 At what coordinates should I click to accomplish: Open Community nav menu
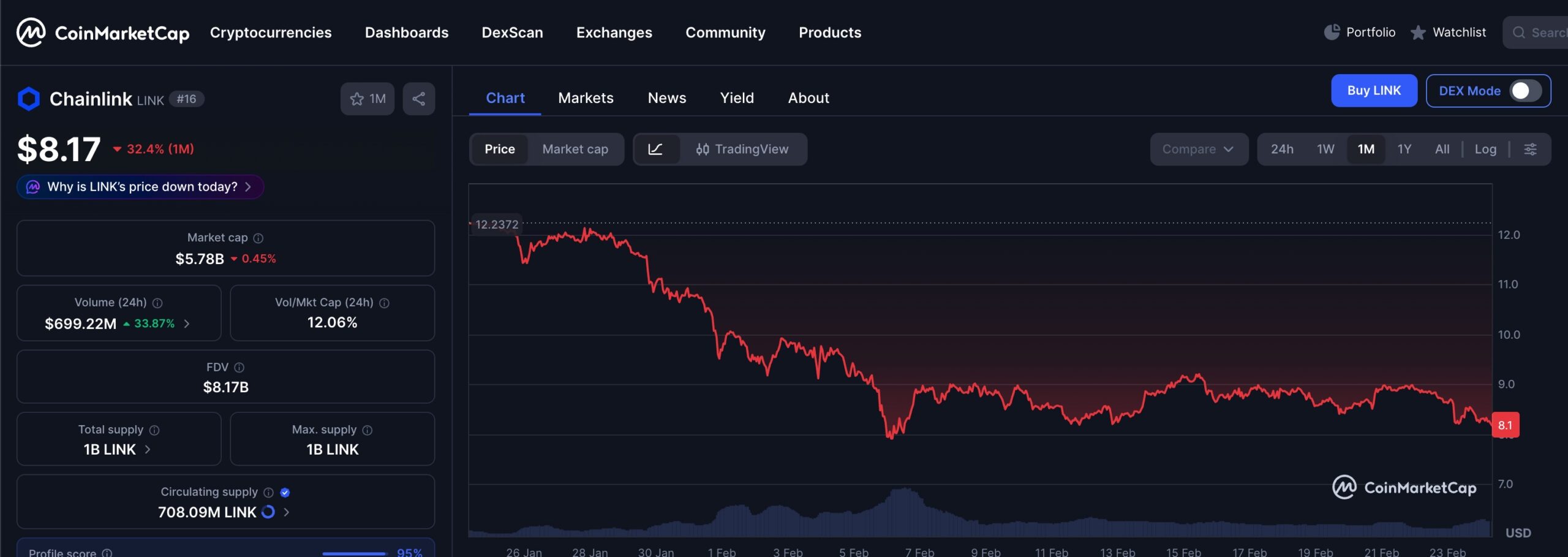725,32
